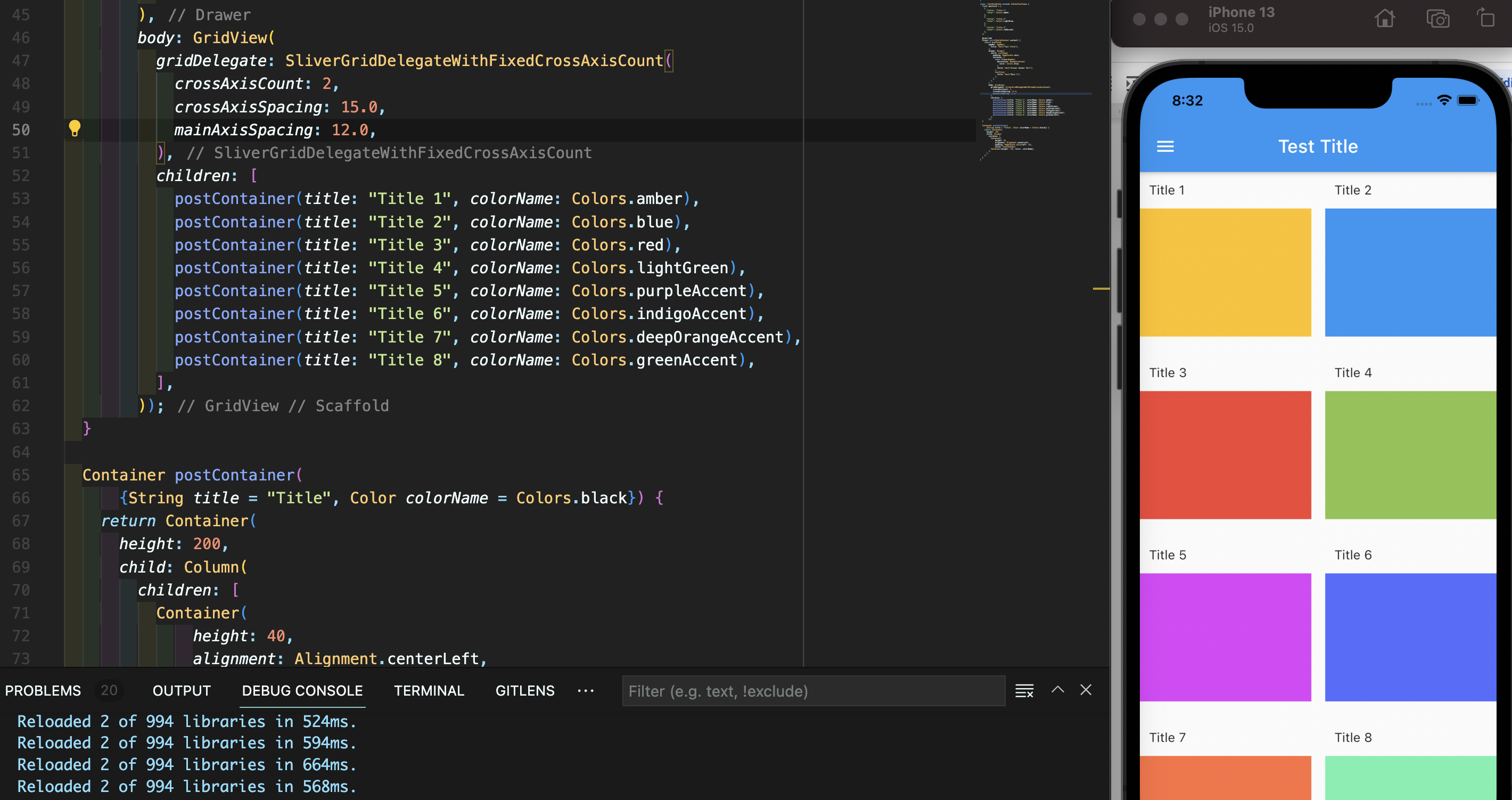
Task: Rotate the simulator device icon
Action: pyautogui.click(x=1485, y=19)
